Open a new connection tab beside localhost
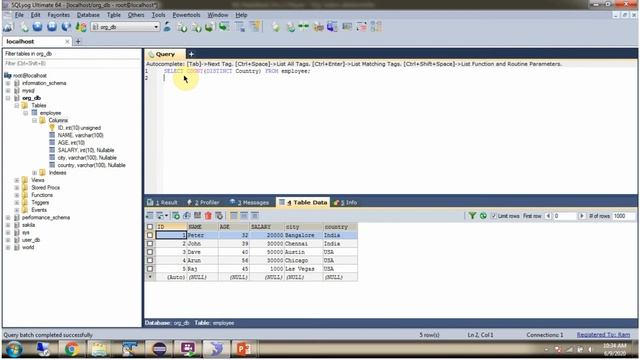The image size is (640, 360). [x=78, y=41]
